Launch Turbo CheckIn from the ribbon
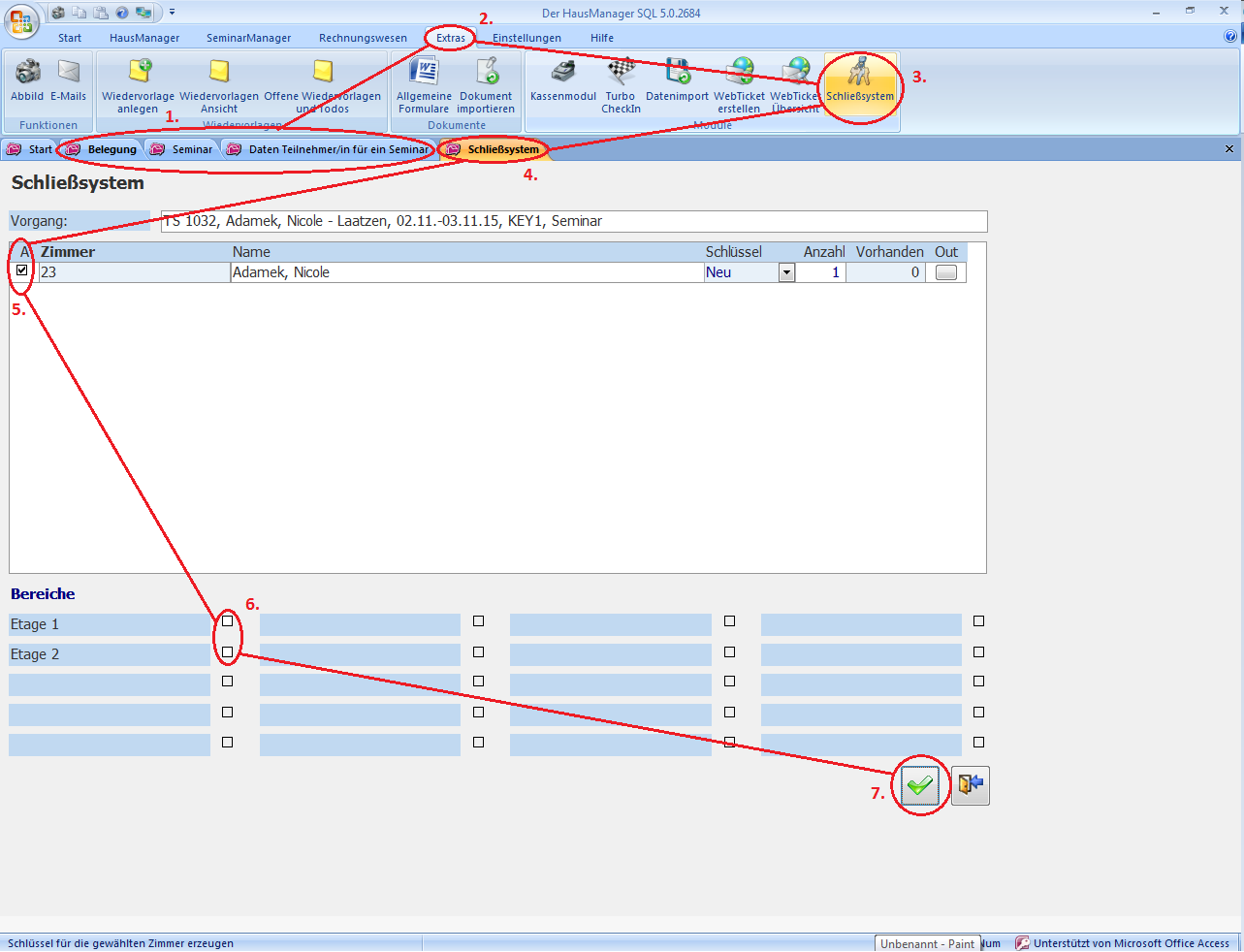This screenshot has height=952, width=1244. [621, 73]
